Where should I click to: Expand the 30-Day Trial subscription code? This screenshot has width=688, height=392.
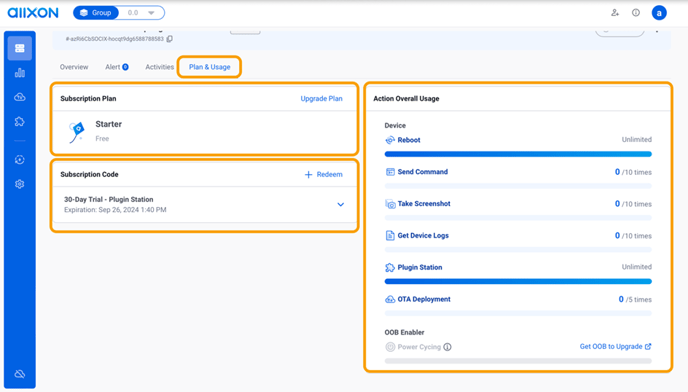pos(340,205)
